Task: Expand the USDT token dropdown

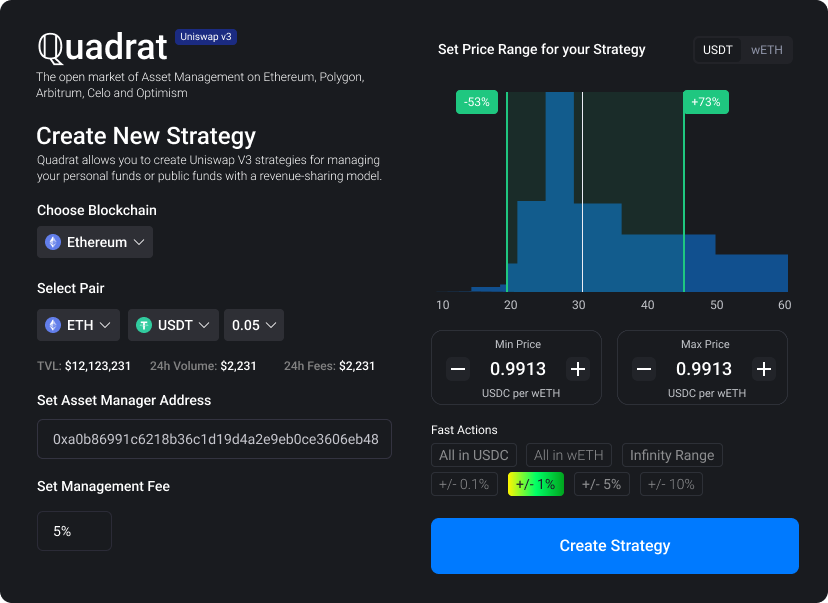Action: click(x=173, y=325)
